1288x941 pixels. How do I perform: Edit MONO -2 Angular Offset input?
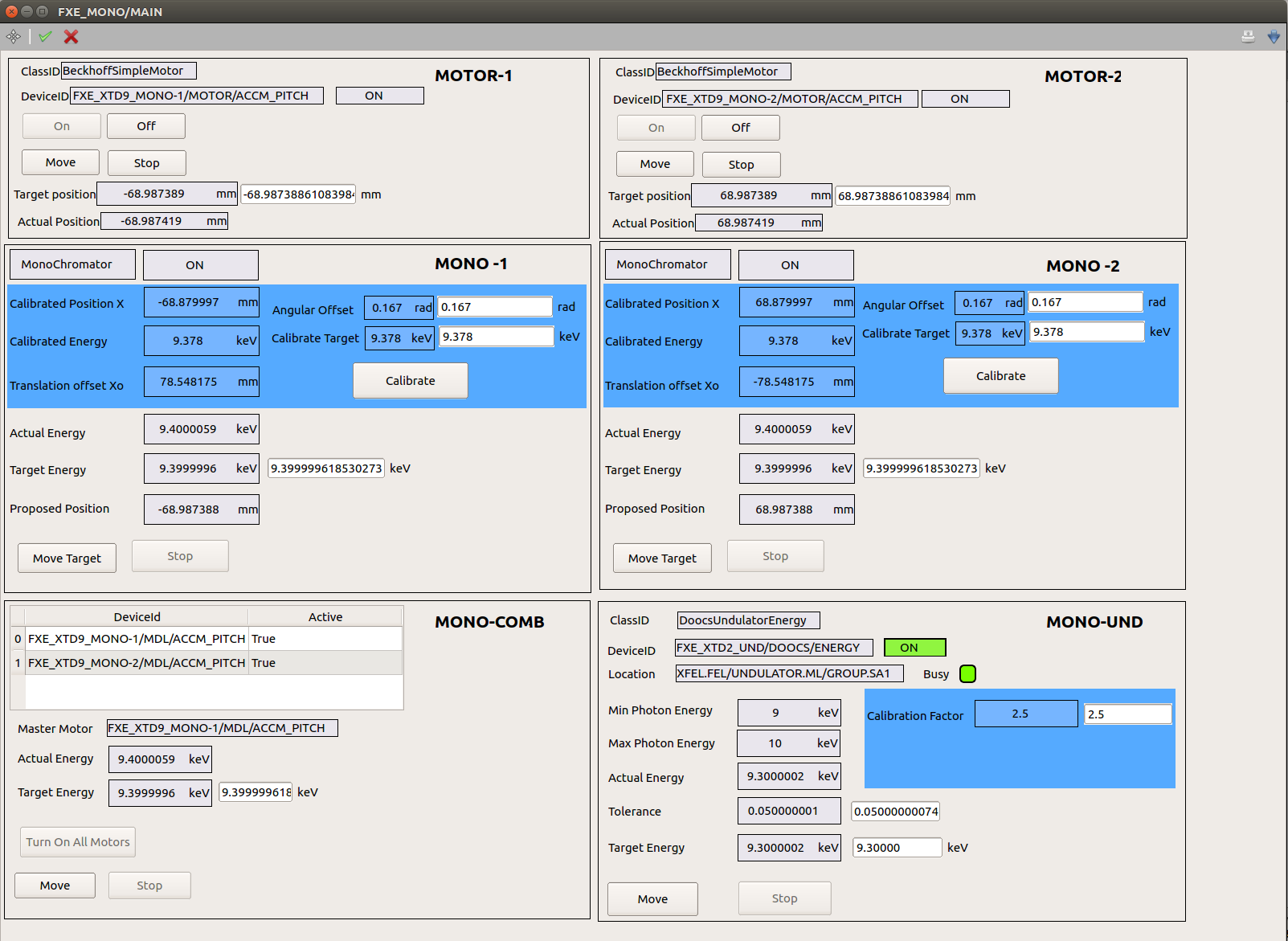tap(1086, 302)
